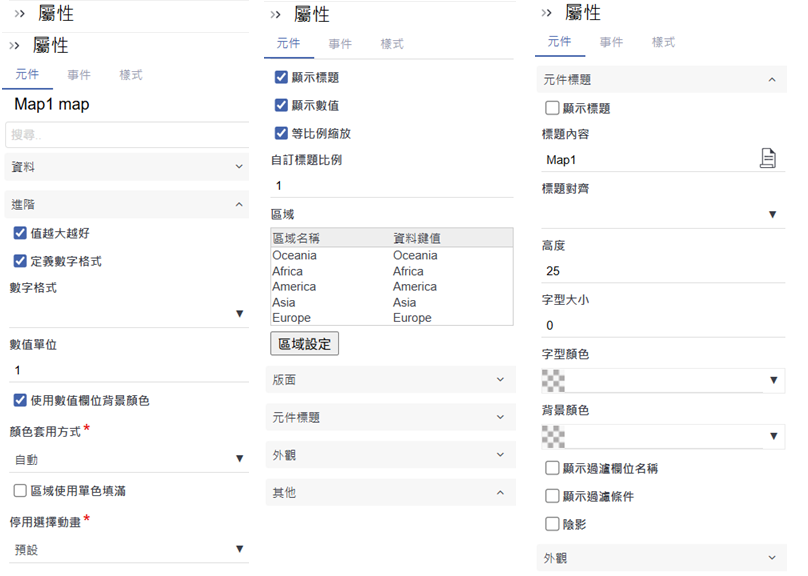Collapse panel via >> icon directly above Map1 map

click(15, 46)
